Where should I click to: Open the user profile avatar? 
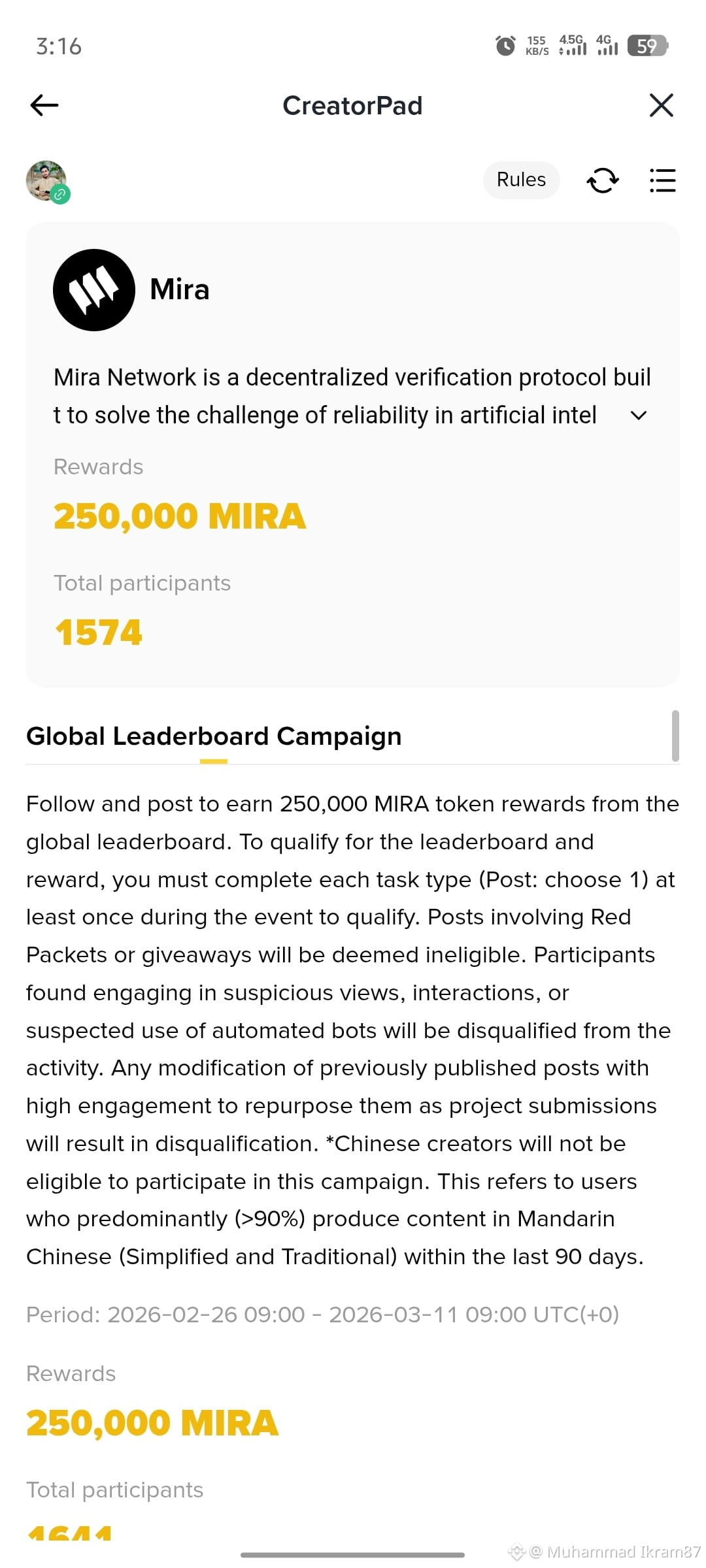tap(46, 180)
